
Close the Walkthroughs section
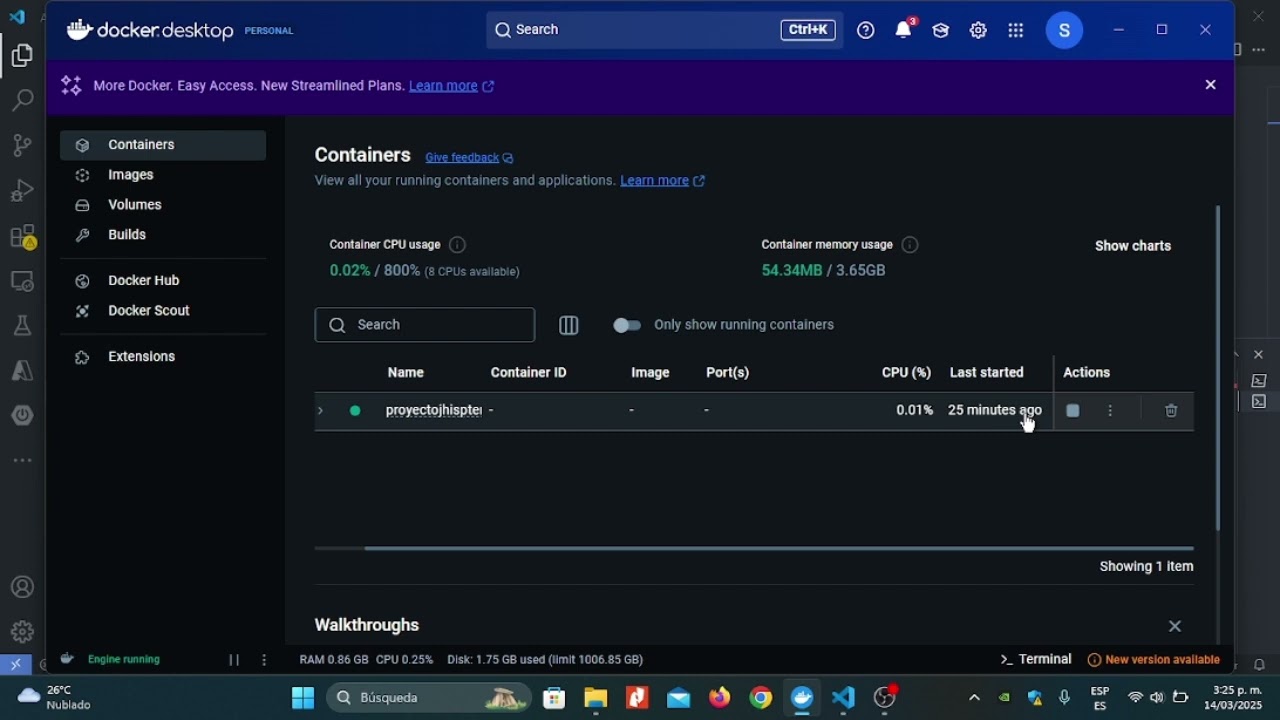click(1175, 626)
